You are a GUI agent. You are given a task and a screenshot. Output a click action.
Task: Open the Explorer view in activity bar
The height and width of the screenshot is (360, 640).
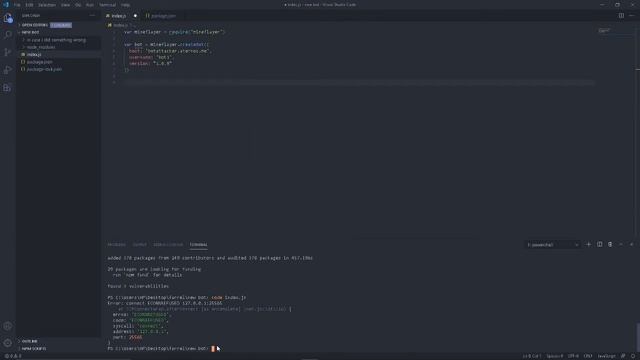[8, 18]
